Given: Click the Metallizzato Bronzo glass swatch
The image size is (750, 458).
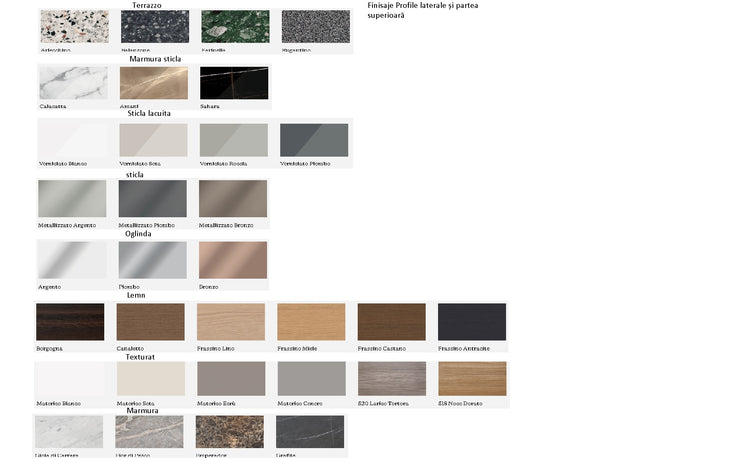Looking at the screenshot, I should [x=233, y=198].
